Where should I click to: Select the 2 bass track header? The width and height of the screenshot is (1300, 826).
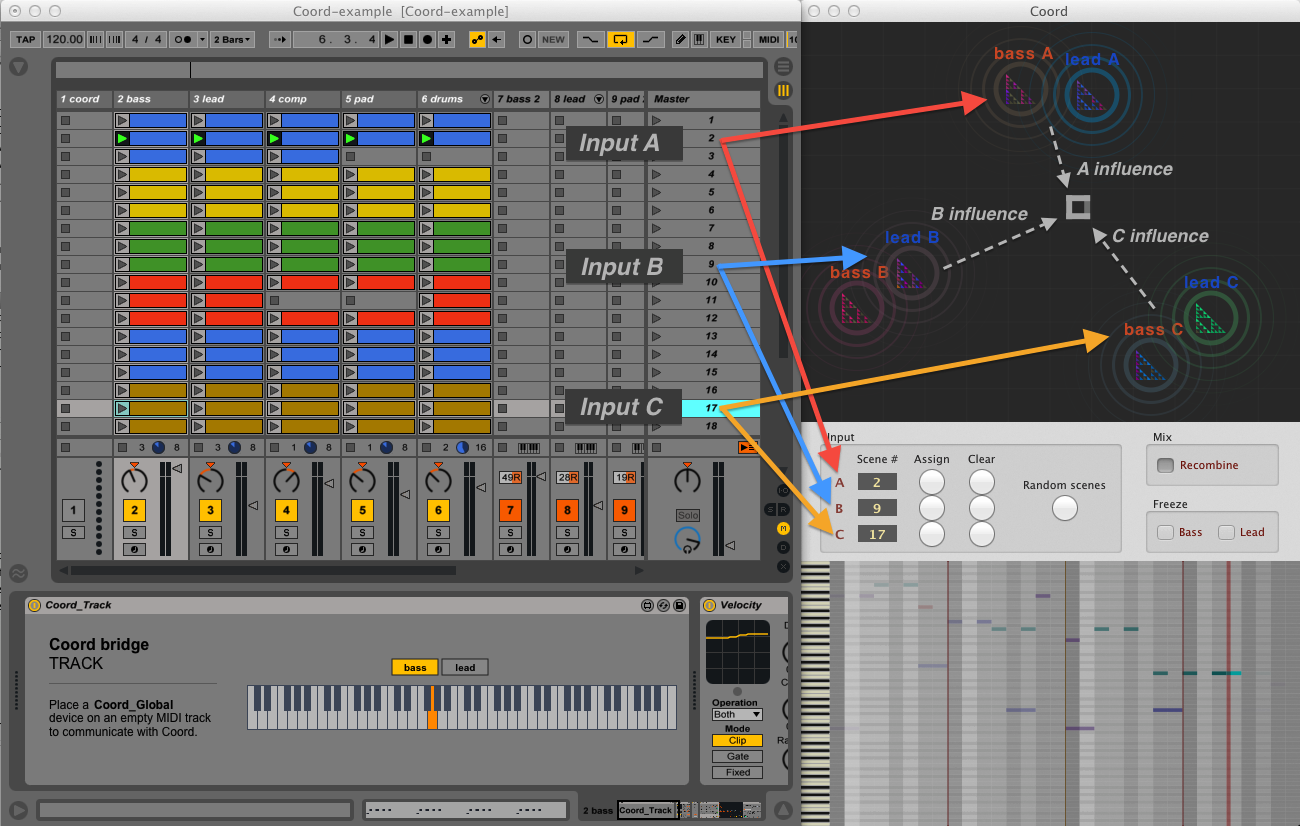click(x=151, y=99)
